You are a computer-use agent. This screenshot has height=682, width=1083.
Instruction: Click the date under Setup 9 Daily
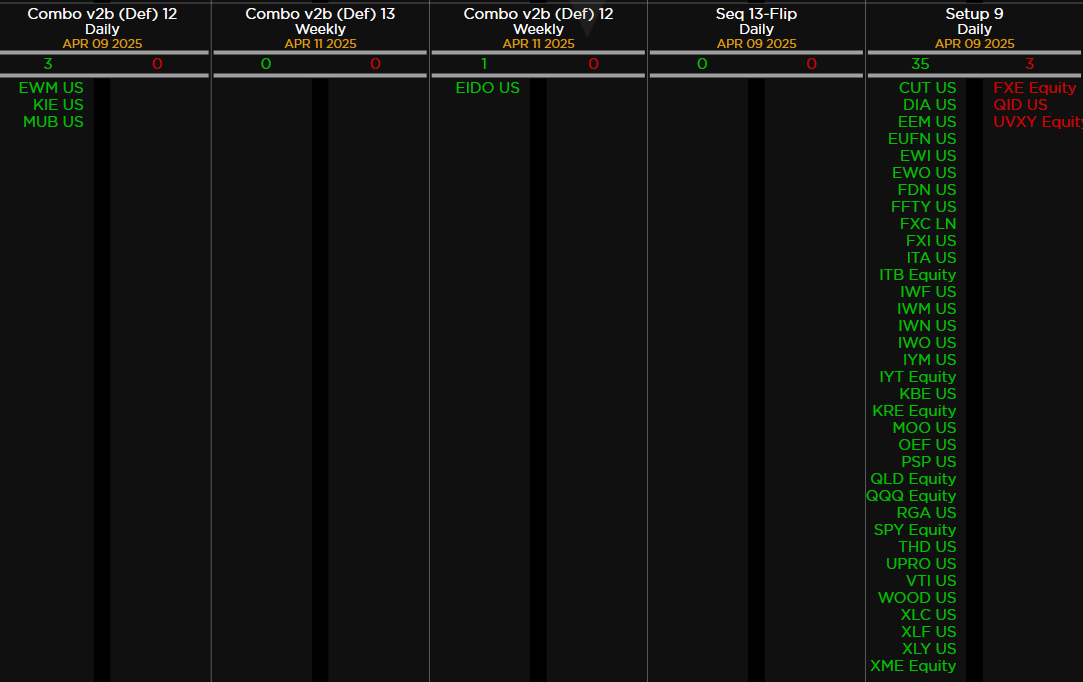pyautogui.click(x=975, y=44)
